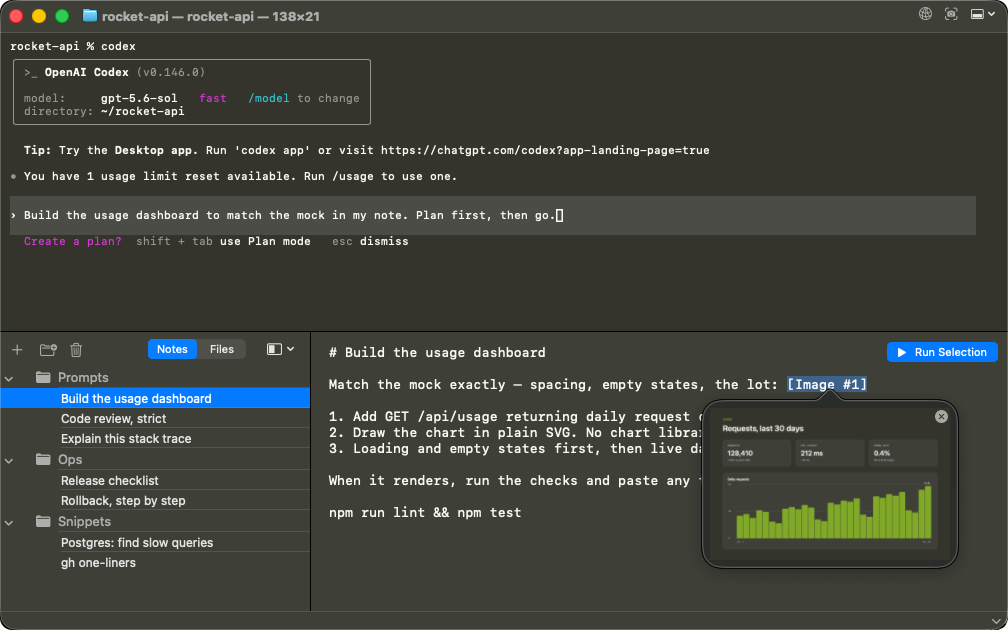Click the chatgpt.com/codex URL in the tip
The height and width of the screenshot is (630, 1008).
coord(545,150)
